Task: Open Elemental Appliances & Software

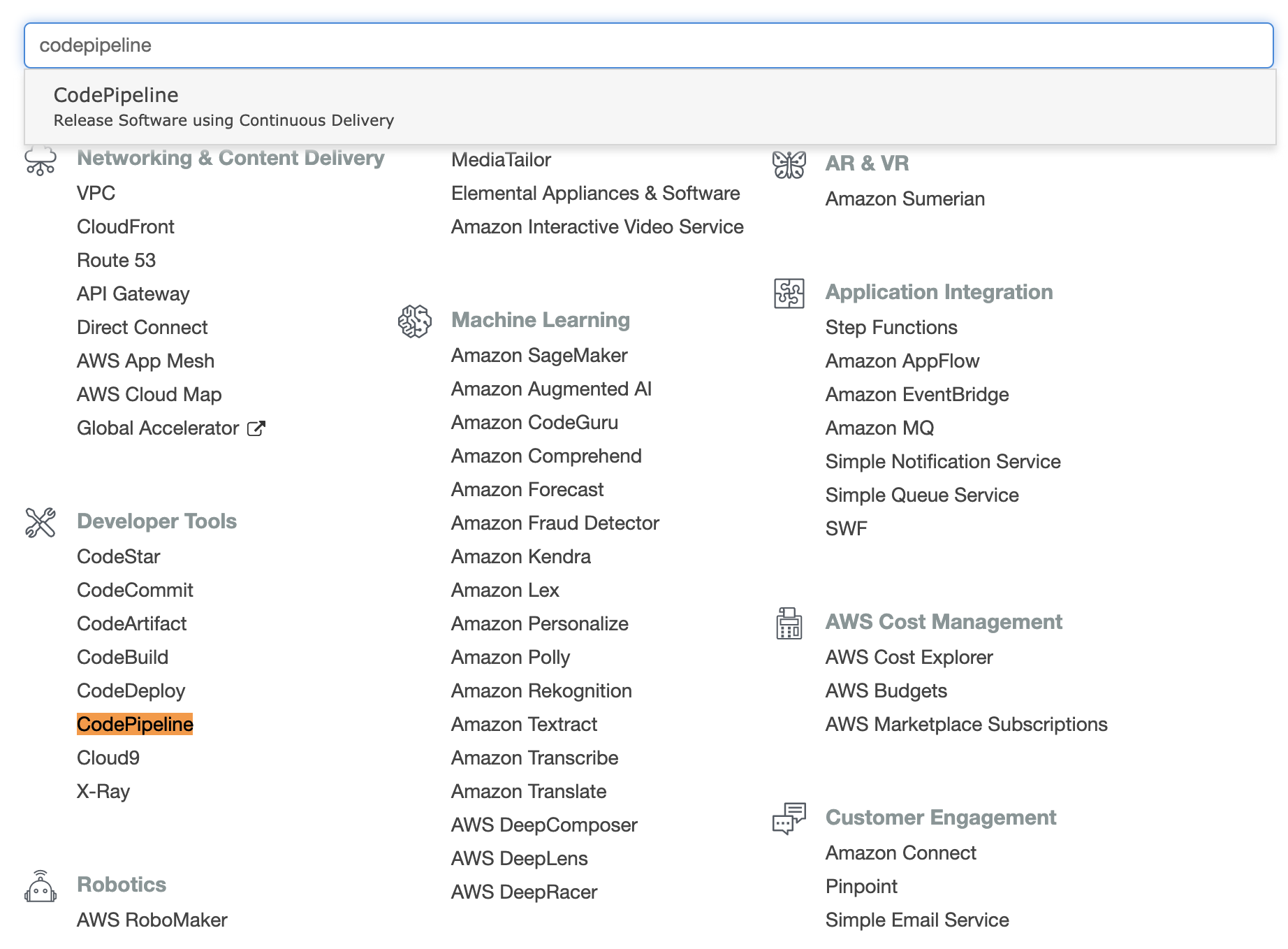Action: (x=596, y=193)
